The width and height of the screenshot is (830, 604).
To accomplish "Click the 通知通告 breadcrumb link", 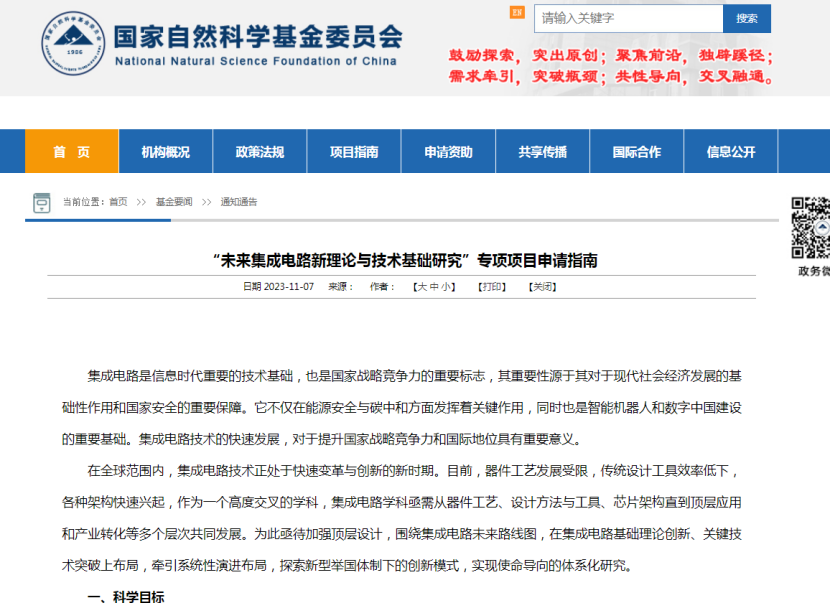I will click(x=239, y=202).
